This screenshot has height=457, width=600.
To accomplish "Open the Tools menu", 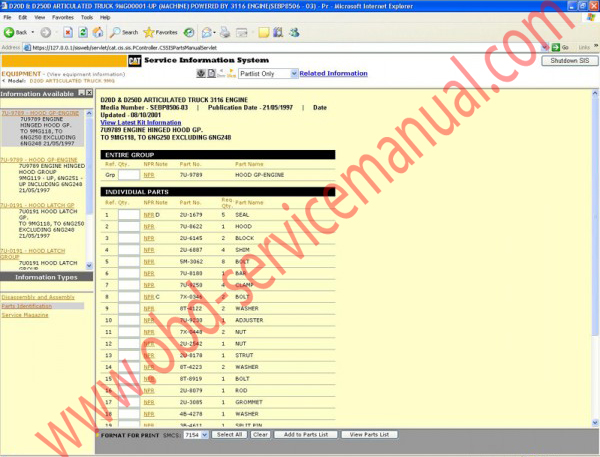I will [x=87, y=17].
